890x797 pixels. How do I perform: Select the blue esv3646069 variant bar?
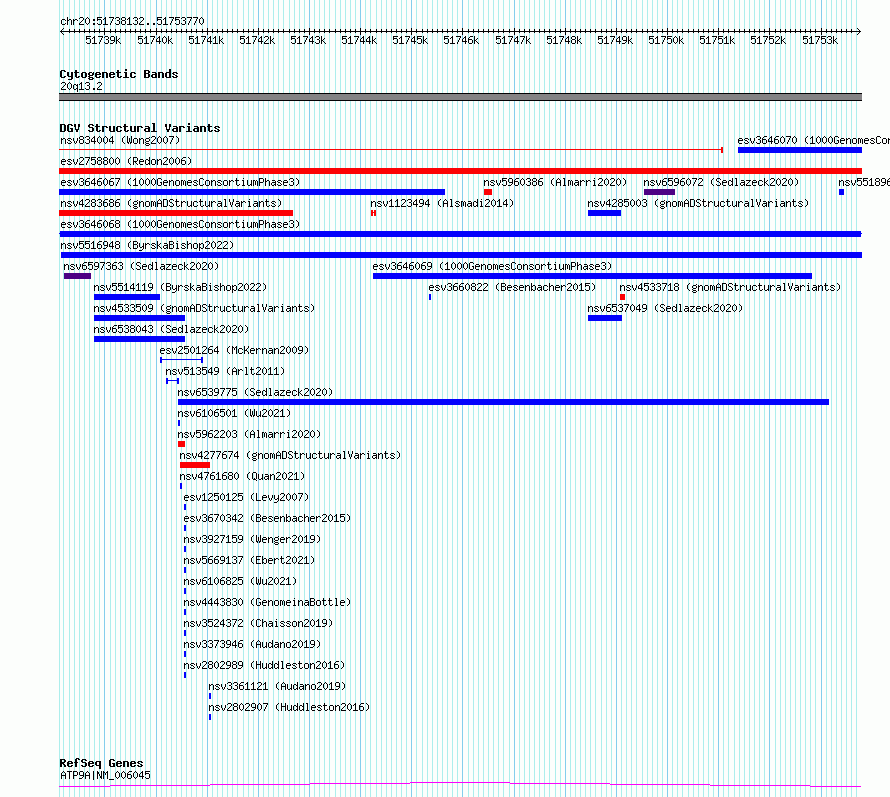click(593, 276)
